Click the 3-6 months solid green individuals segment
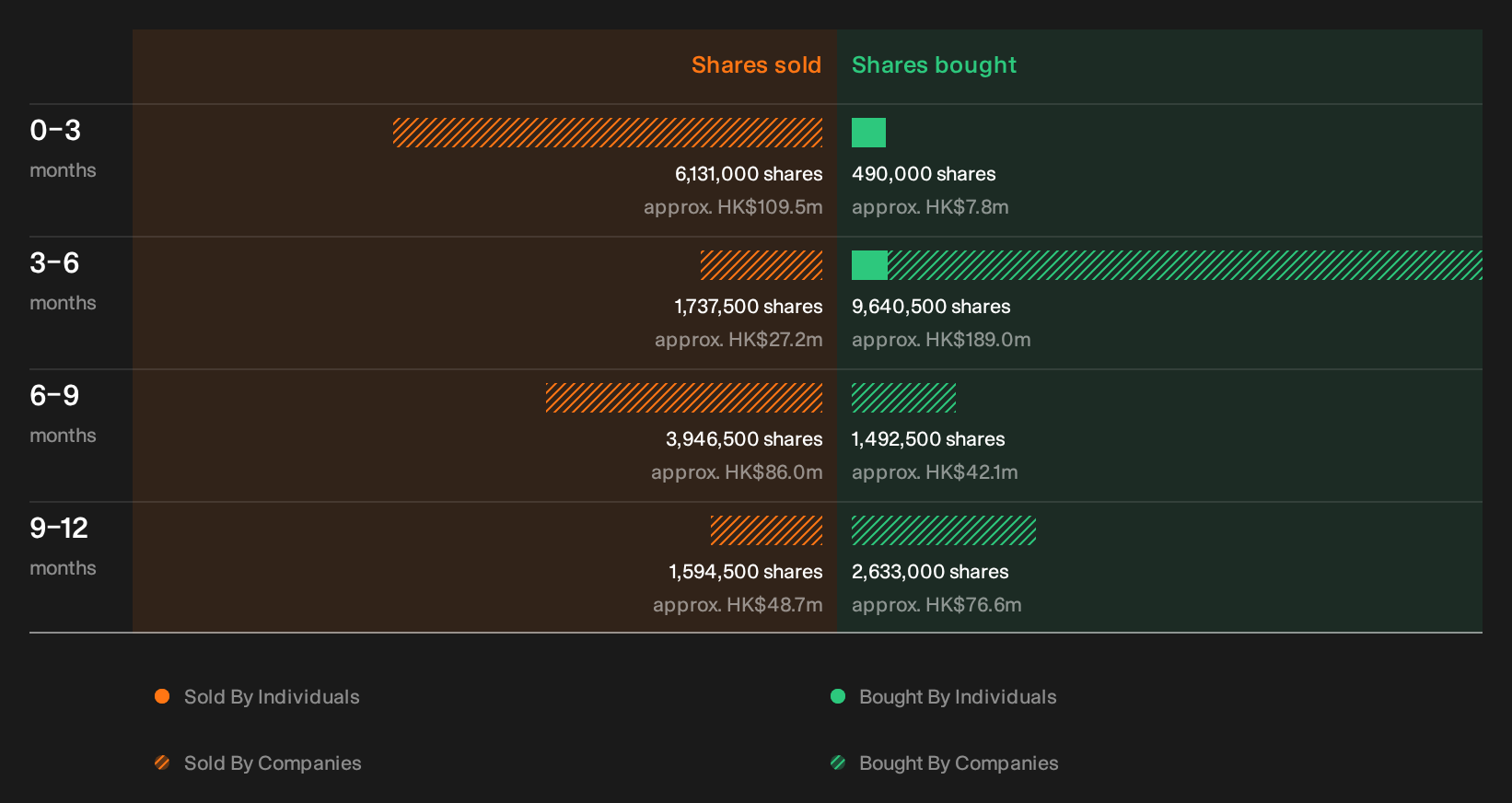1512x803 pixels. (869, 265)
